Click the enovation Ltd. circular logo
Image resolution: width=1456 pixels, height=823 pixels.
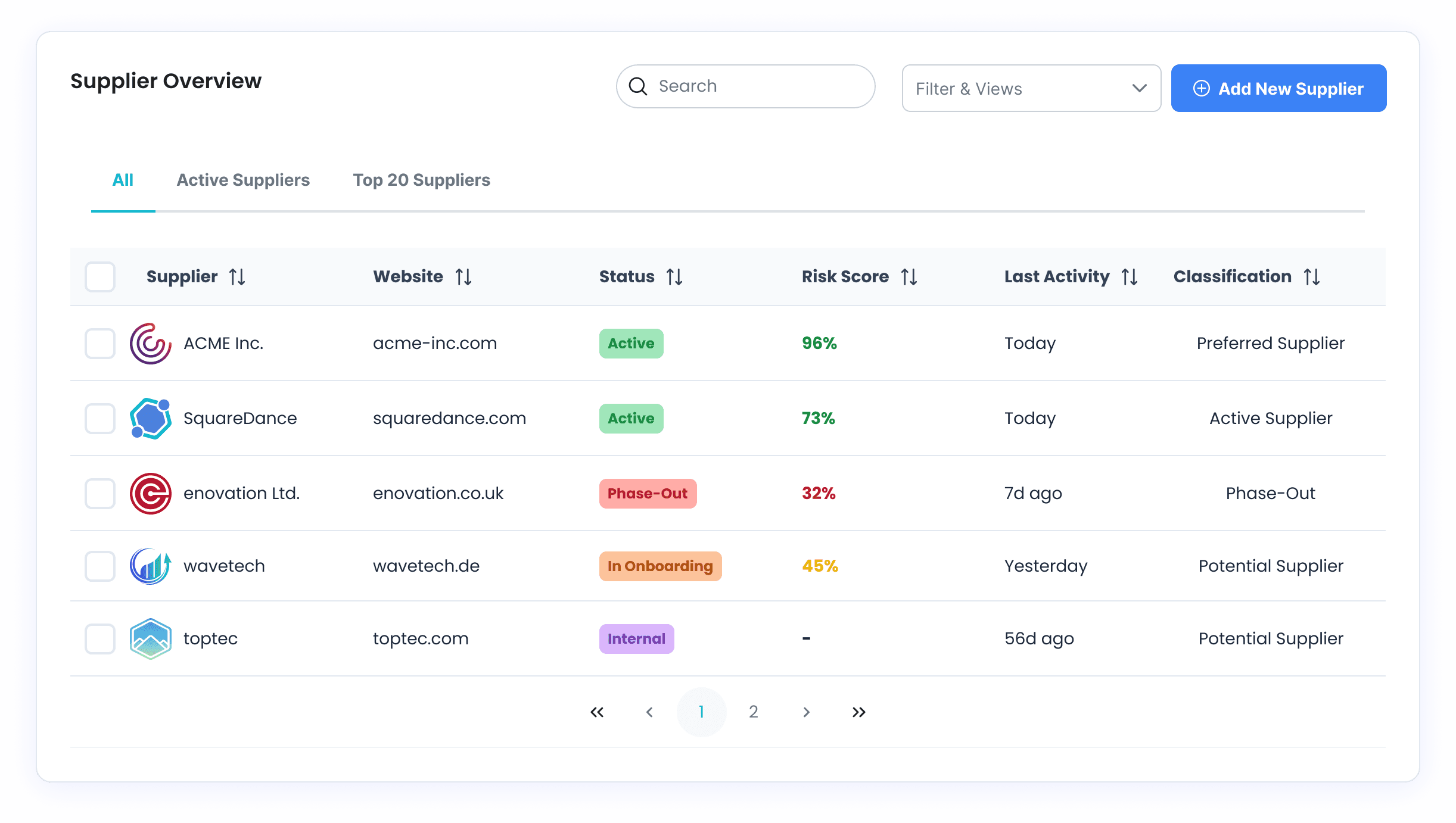coord(150,493)
